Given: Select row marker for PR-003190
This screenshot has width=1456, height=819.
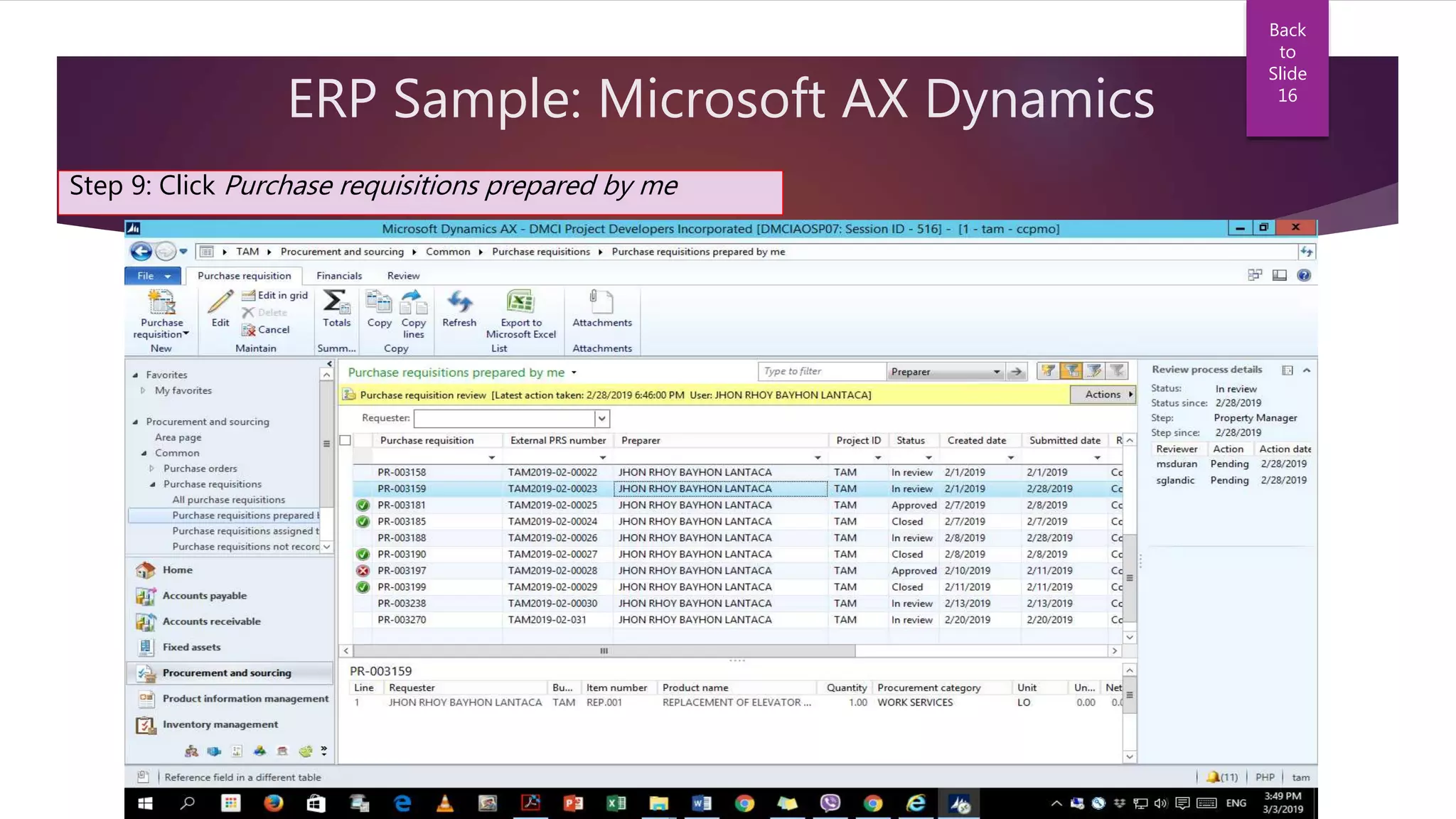Looking at the screenshot, I should pos(363,555).
